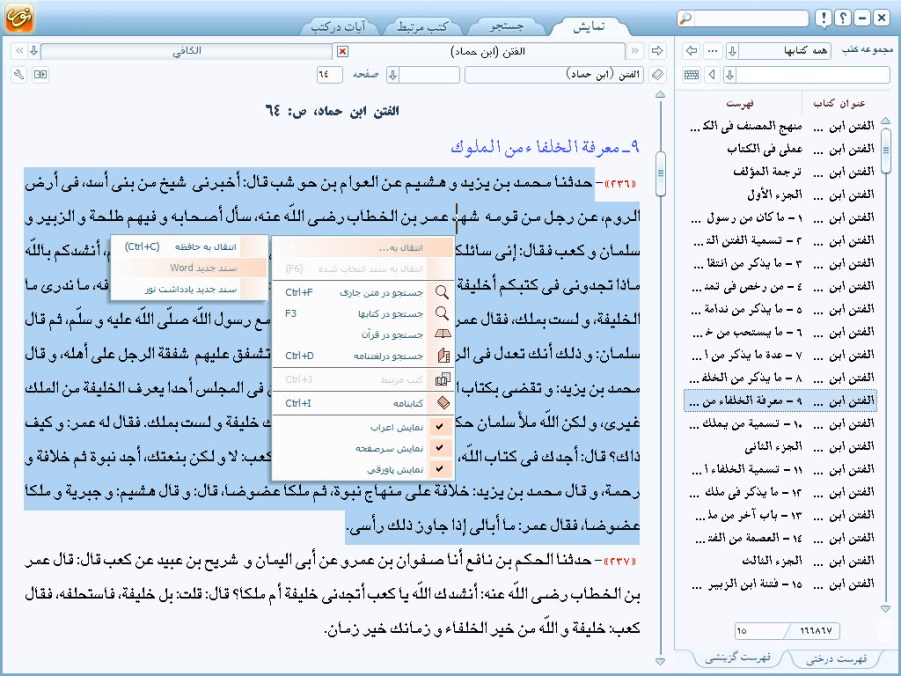Switch to the نمایش tab
Screen dimensions: 901x676
tap(588, 26)
